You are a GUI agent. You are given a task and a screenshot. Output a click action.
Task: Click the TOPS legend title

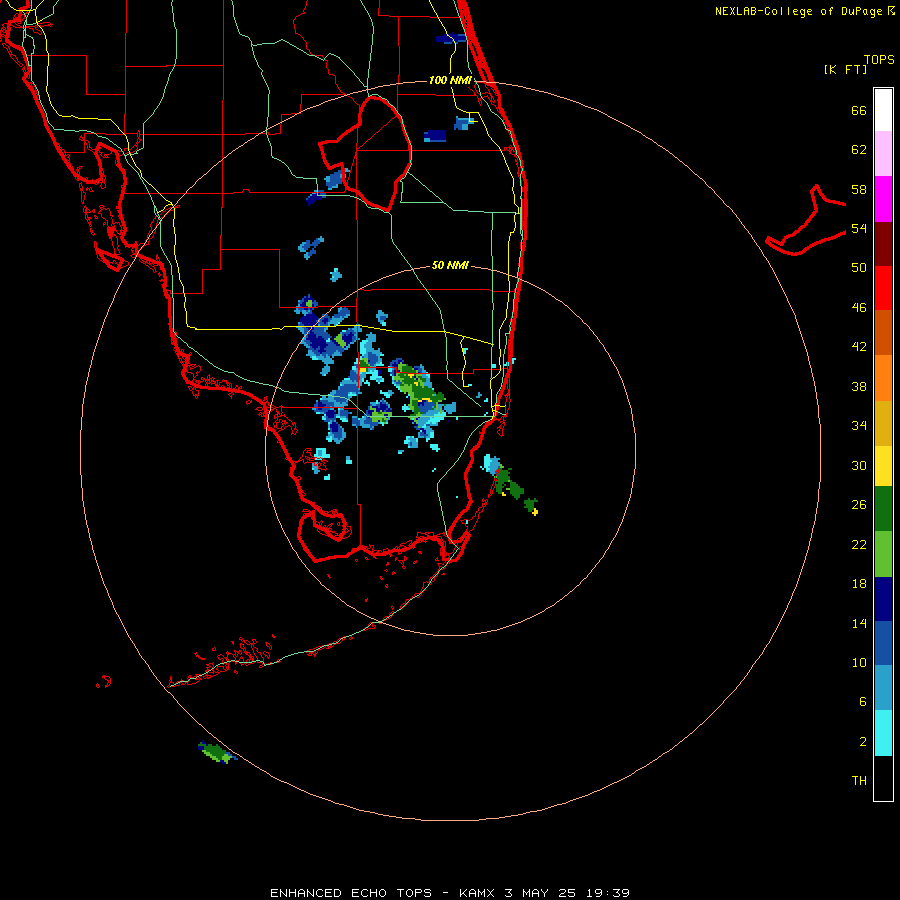(879, 59)
